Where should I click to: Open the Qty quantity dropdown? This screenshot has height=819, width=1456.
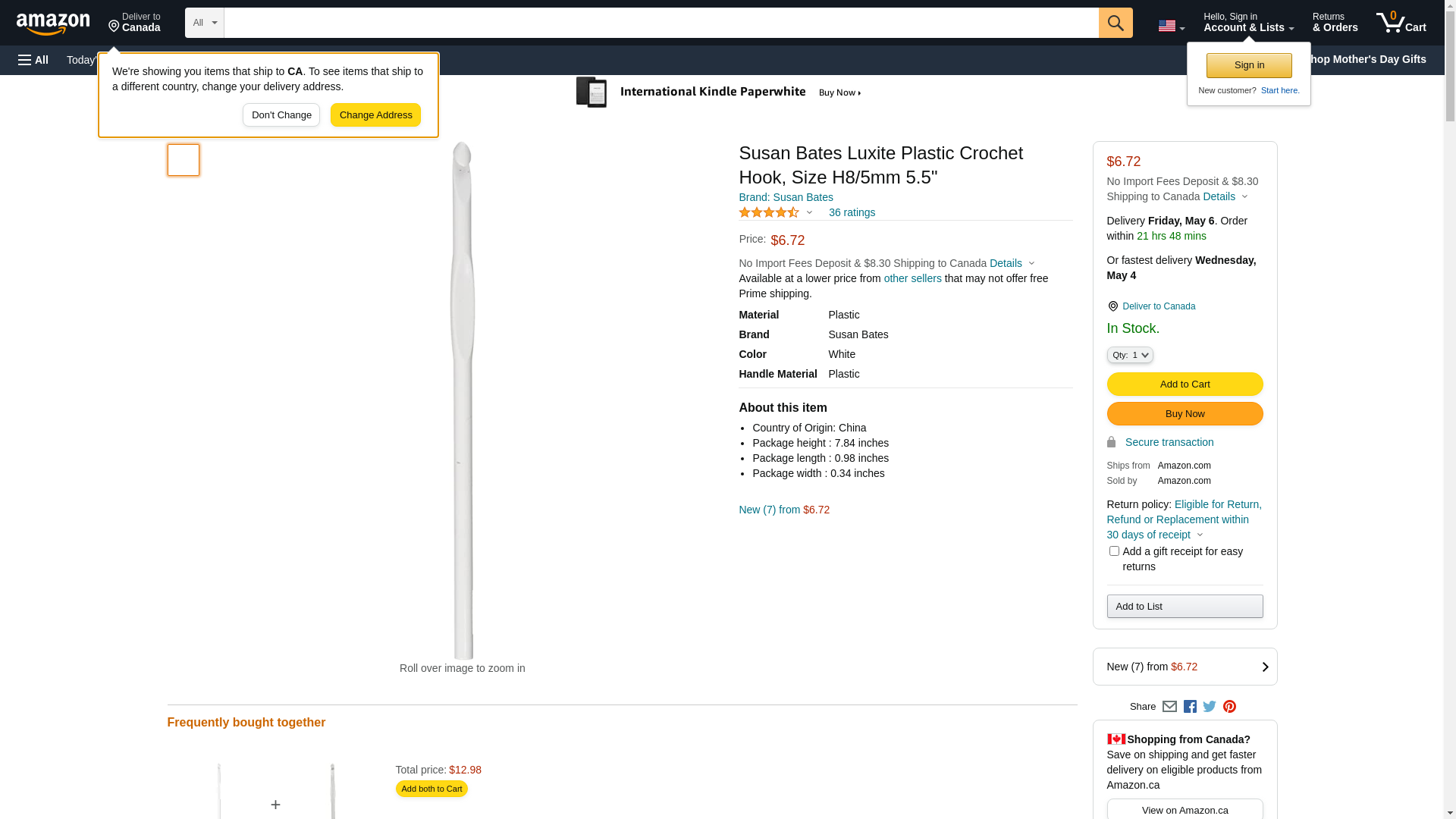1130,355
